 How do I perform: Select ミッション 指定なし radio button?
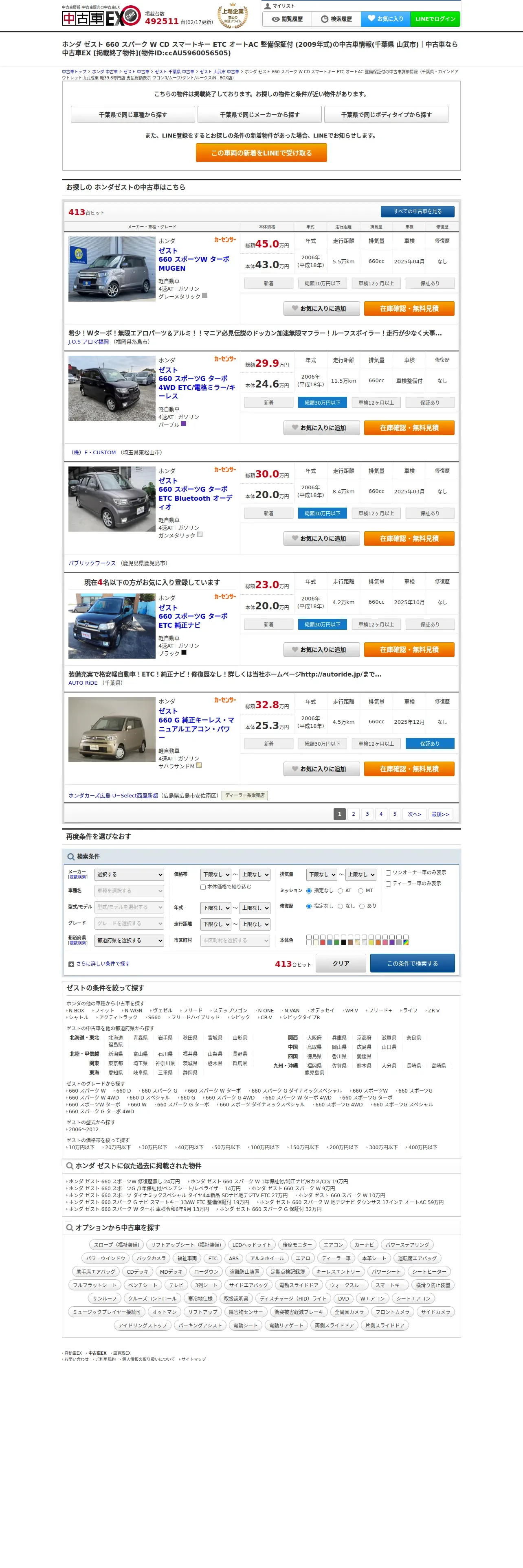(309, 891)
